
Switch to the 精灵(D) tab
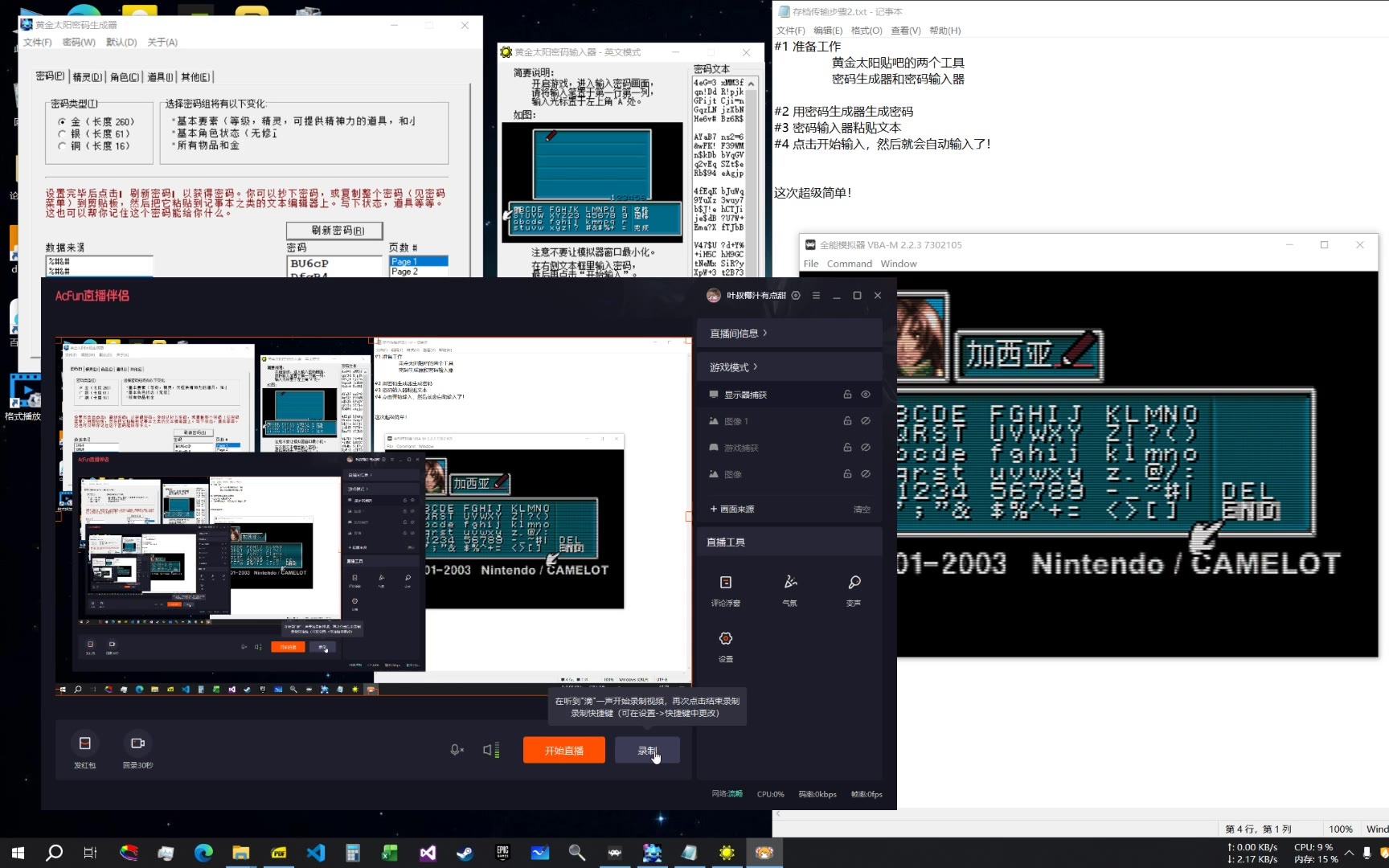click(87, 77)
